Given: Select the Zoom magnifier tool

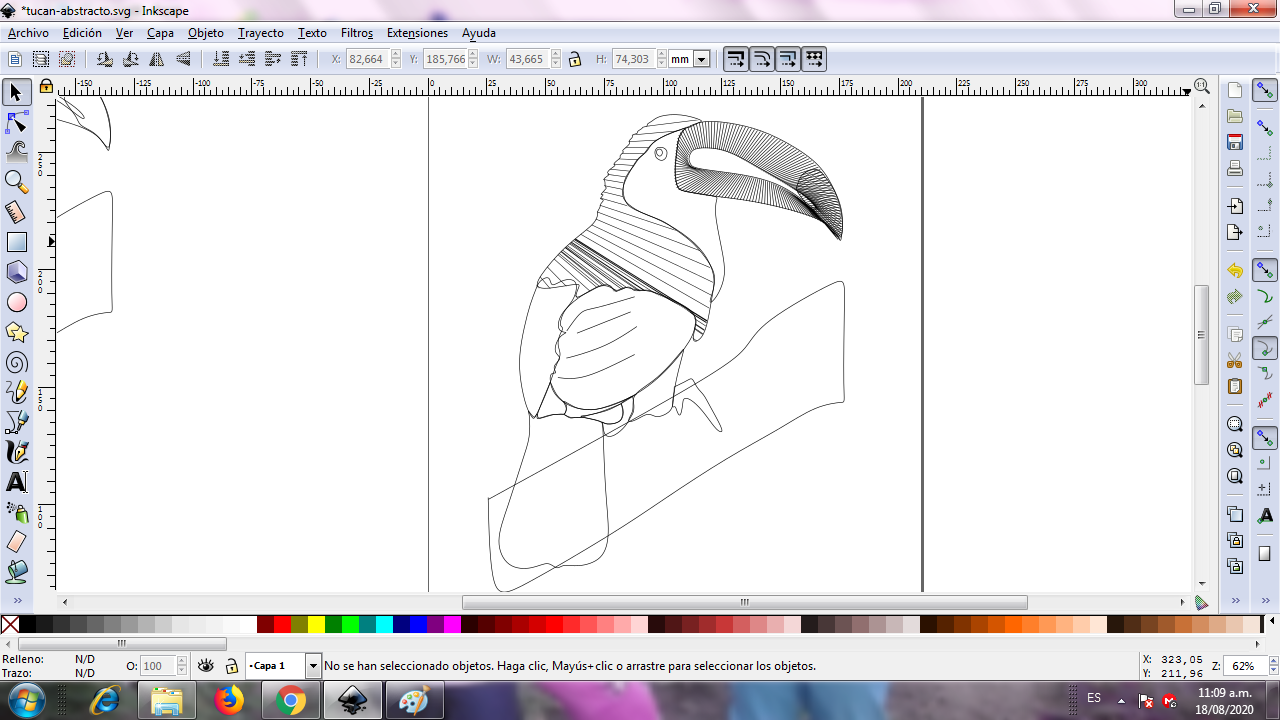Looking at the screenshot, I should tap(16, 182).
